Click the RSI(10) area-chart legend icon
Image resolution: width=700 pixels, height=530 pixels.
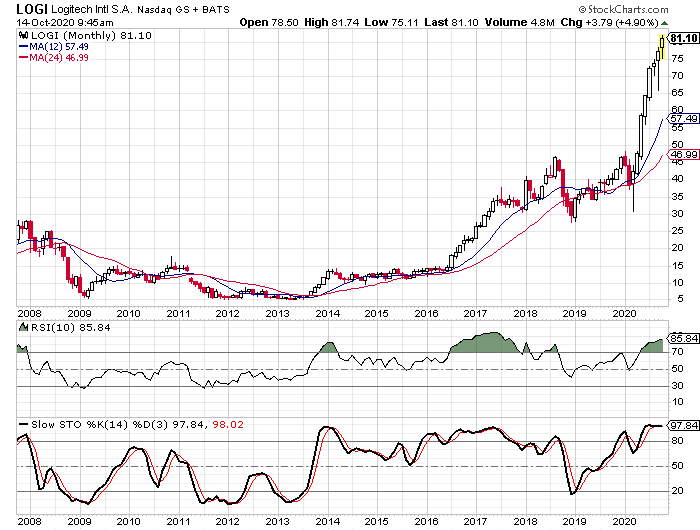[x=23, y=327]
